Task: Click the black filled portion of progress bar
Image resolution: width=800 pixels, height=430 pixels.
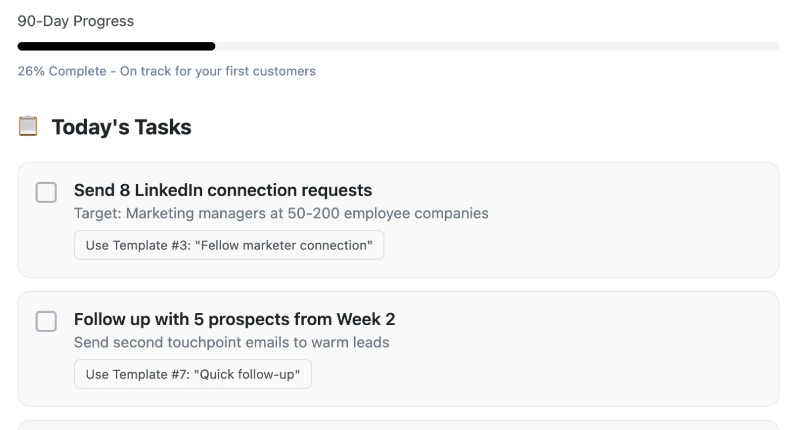Action: tap(116, 46)
